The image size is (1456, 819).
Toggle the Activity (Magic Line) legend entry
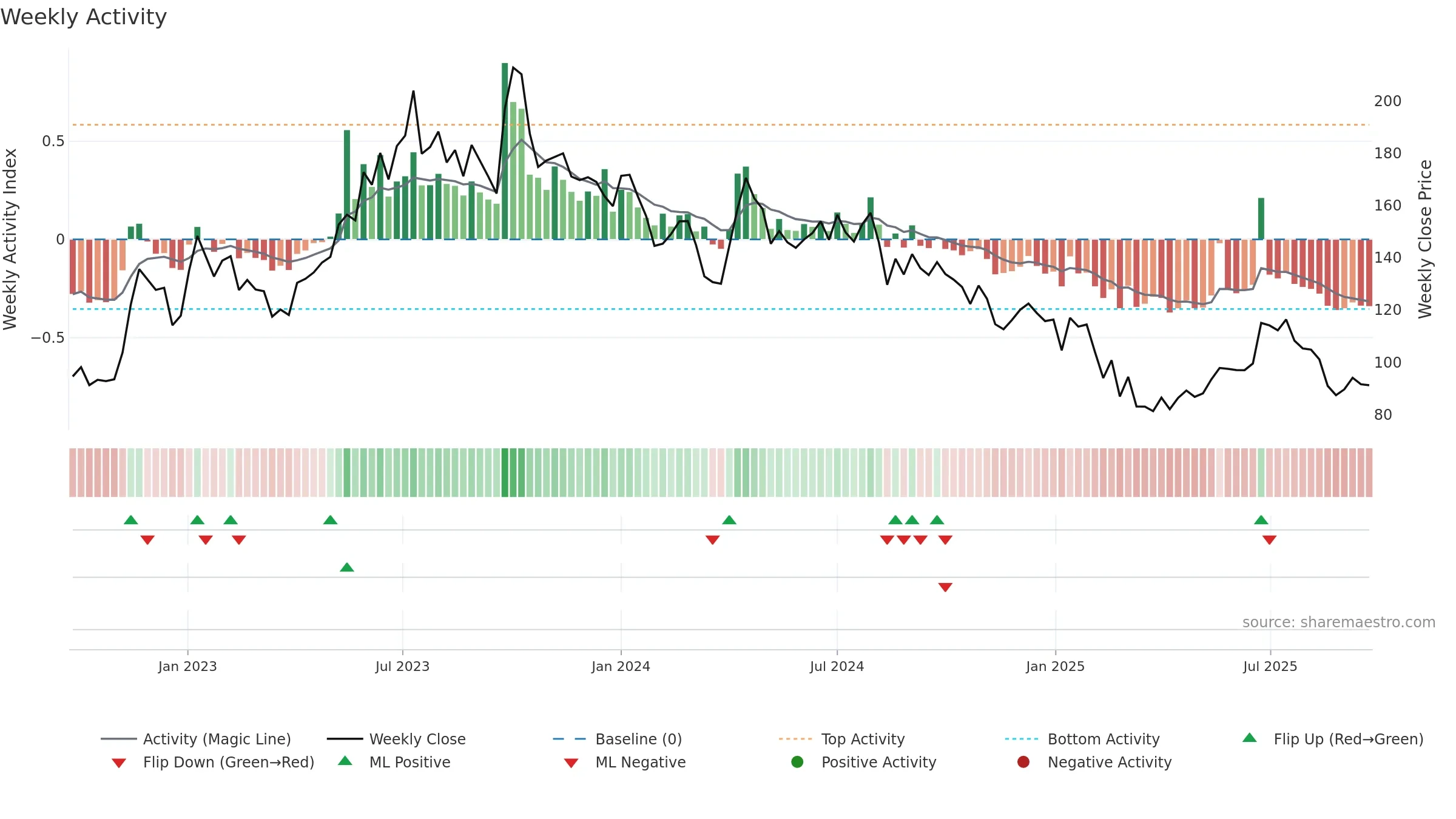pos(196,739)
